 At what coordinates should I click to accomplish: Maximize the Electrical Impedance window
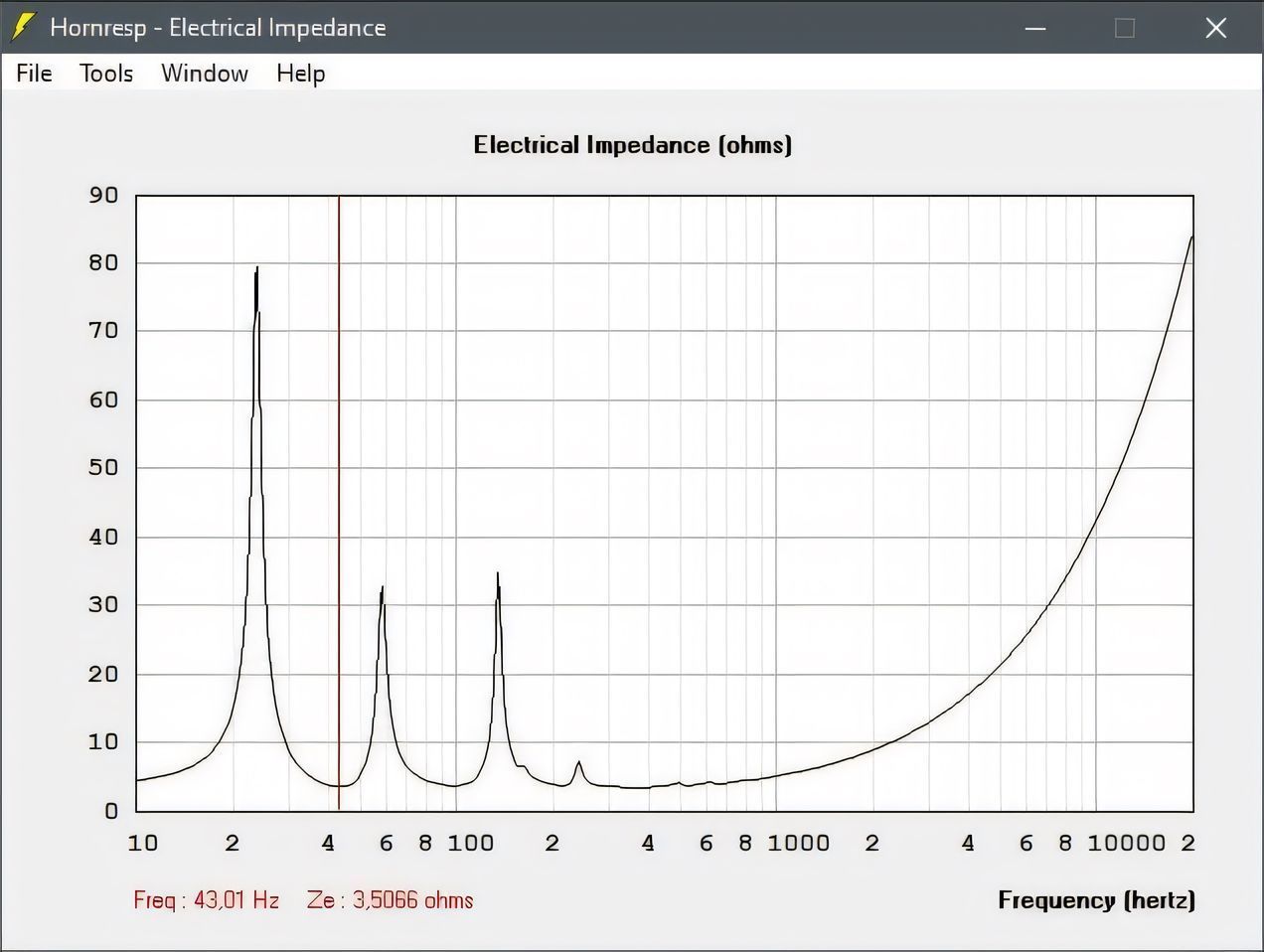(1125, 28)
